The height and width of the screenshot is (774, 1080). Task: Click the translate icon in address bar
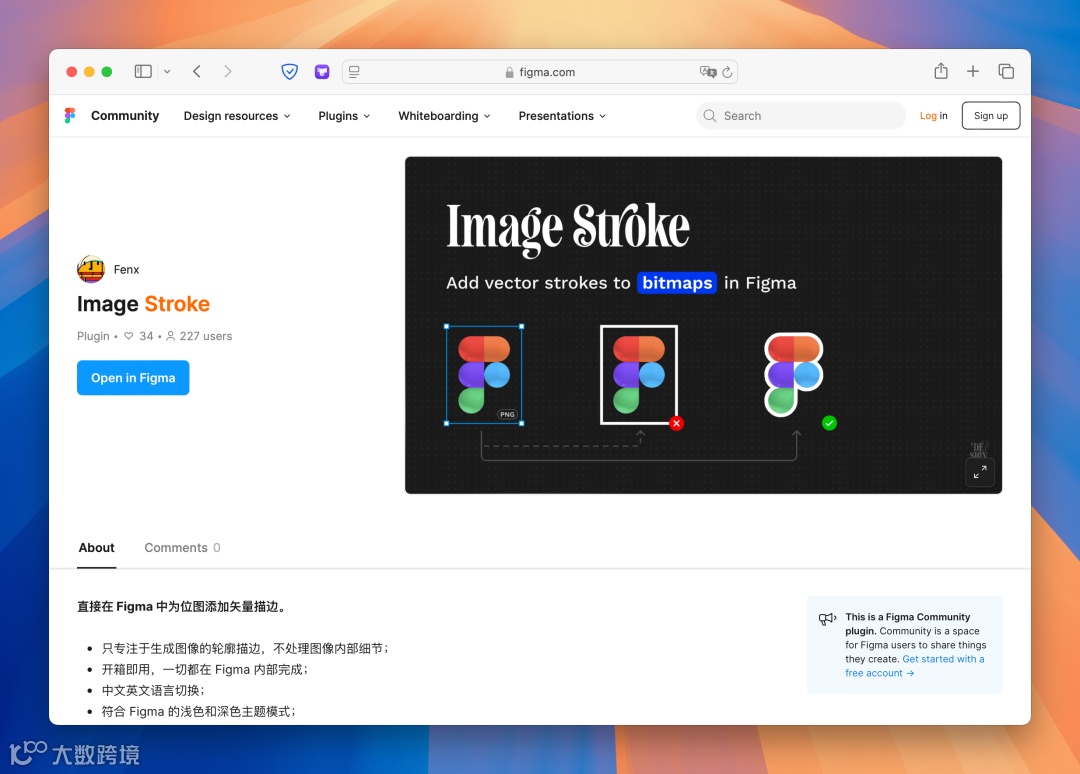(x=707, y=72)
